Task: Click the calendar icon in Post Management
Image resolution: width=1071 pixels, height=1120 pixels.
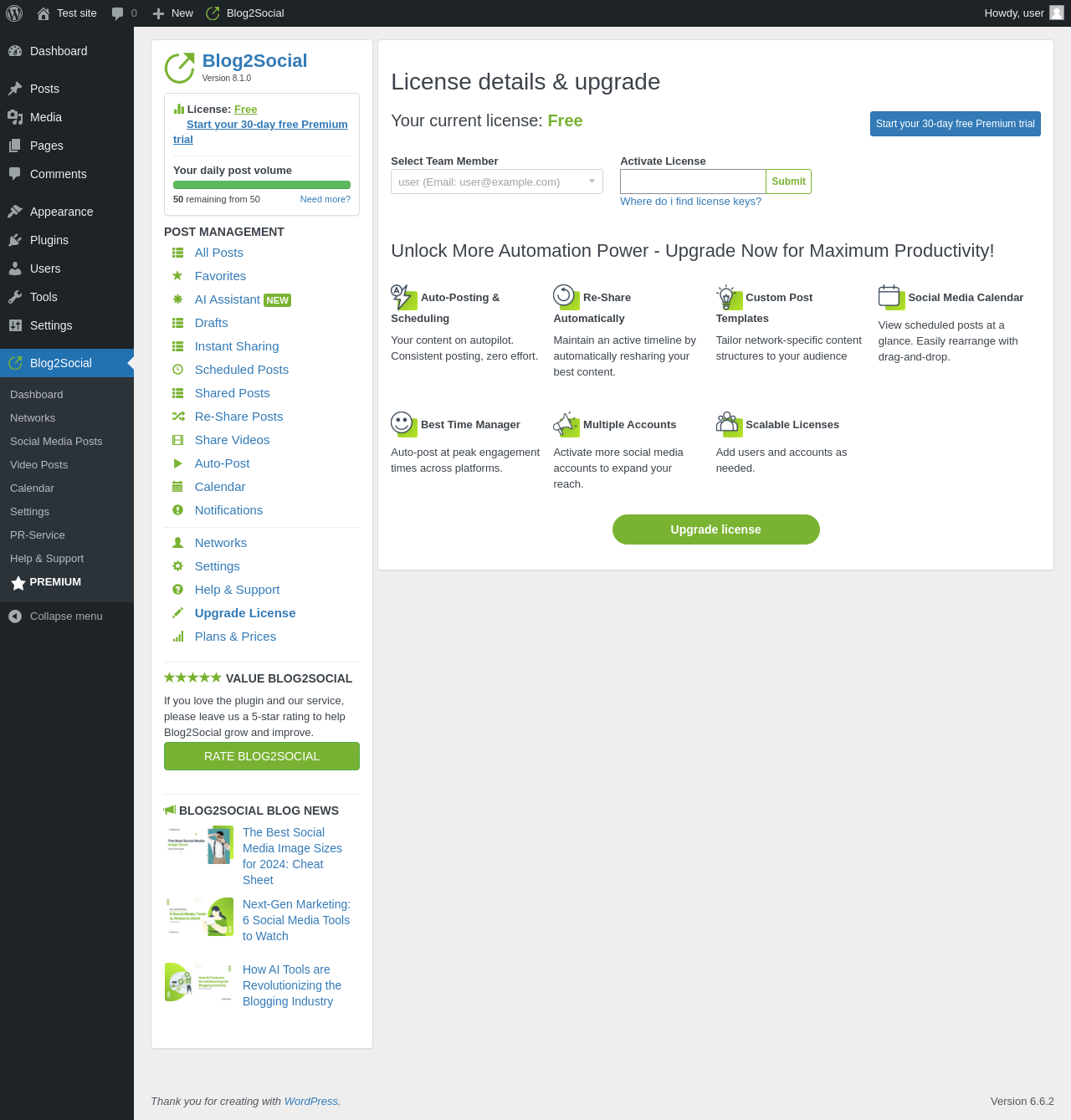Action: tap(177, 487)
